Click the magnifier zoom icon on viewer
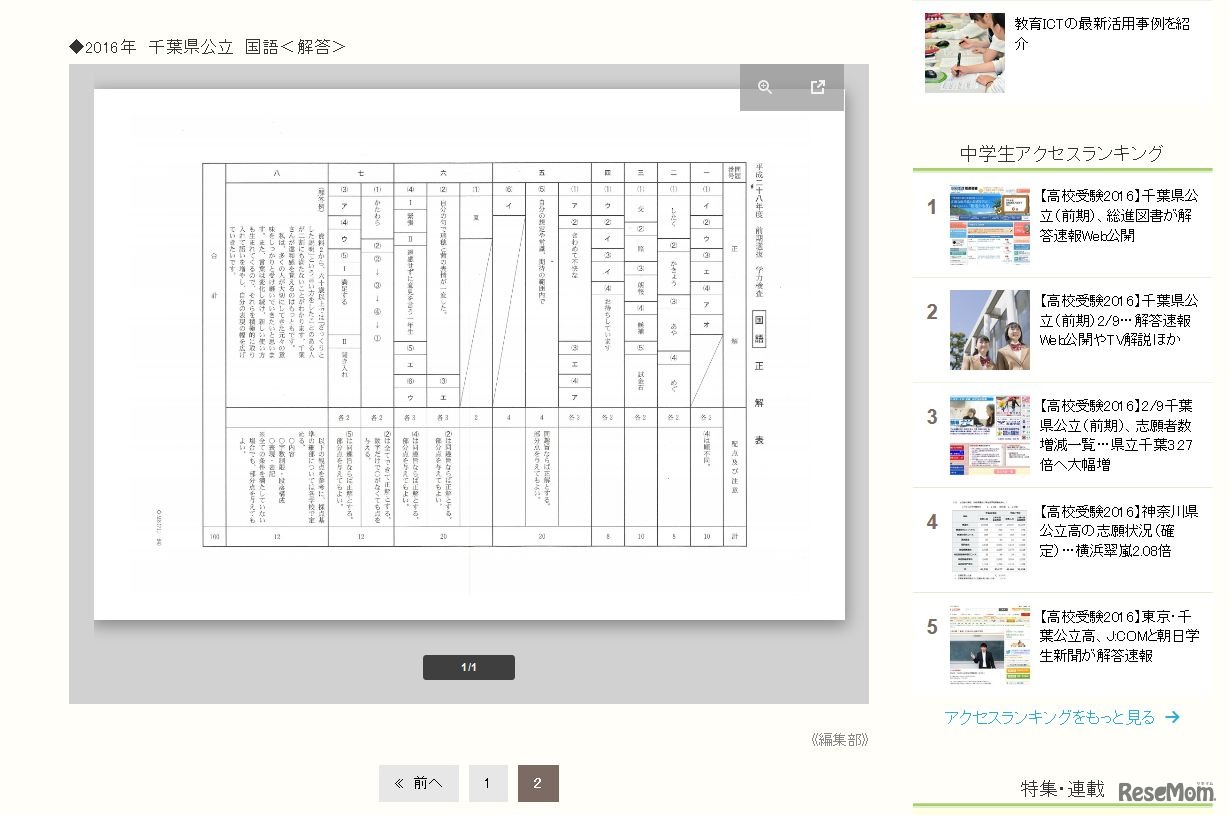The height and width of the screenshot is (815, 1229). (765, 88)
